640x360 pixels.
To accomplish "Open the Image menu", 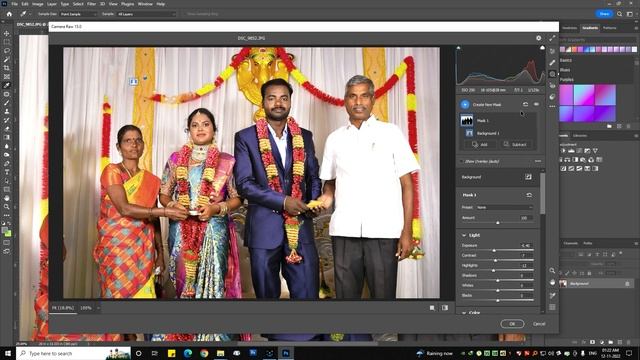I will point(38,4).
